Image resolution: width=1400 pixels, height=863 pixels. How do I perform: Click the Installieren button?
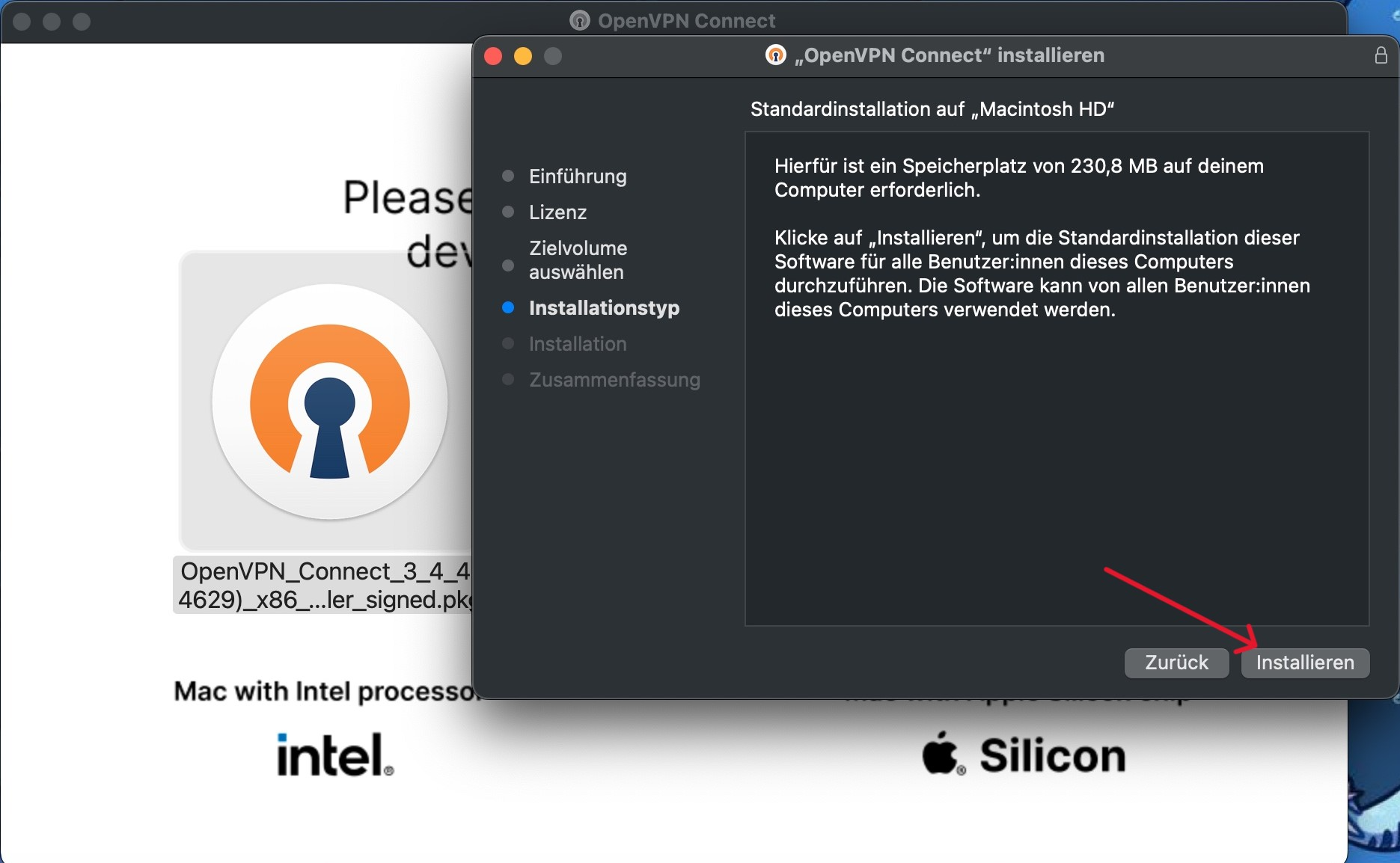[x=1305, y=663]
